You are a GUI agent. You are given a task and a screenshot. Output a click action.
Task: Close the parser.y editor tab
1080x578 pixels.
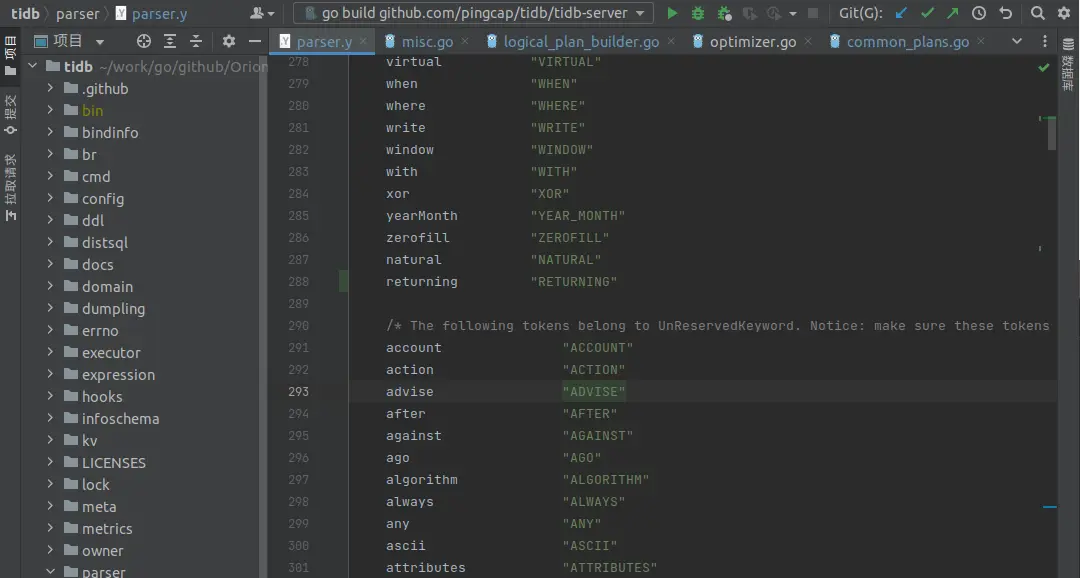(363, 42)
